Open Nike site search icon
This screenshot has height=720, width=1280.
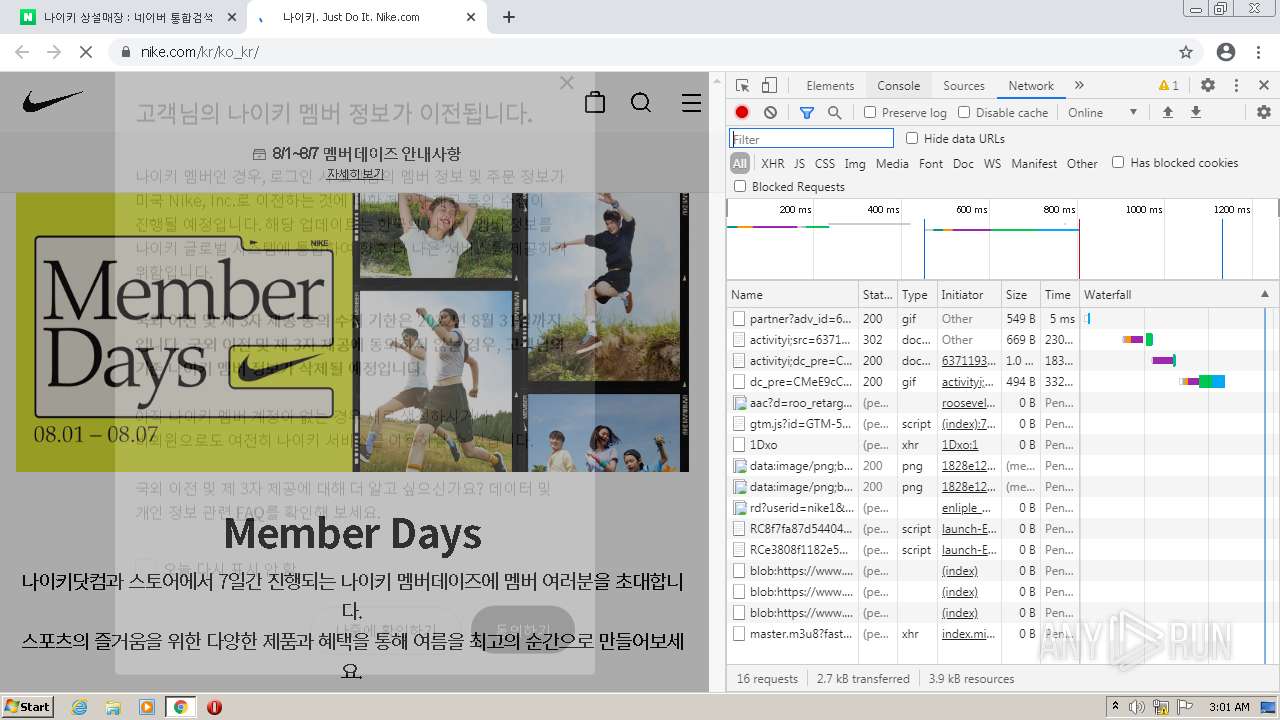tap(641, 102)
